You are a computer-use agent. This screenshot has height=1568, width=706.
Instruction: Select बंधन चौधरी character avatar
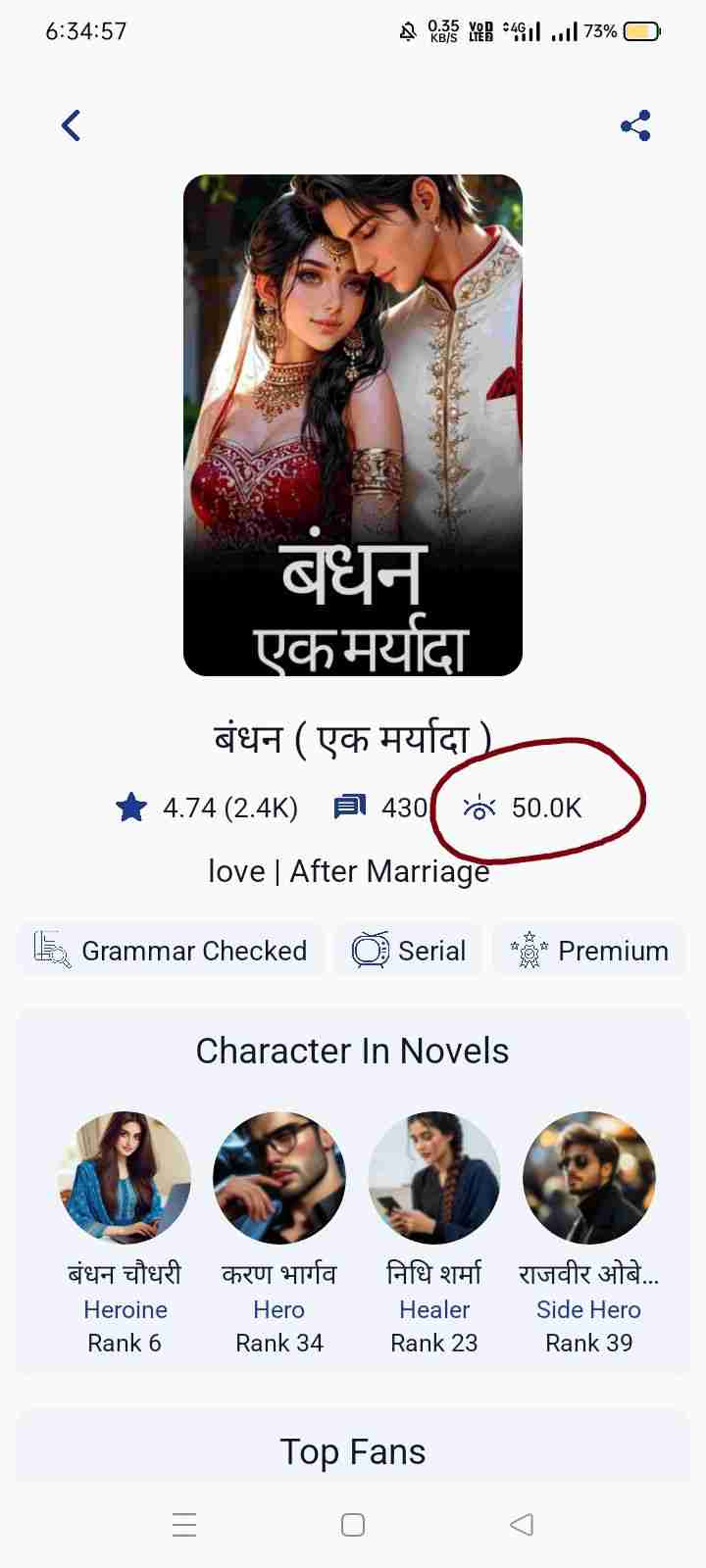point(125,1178)
